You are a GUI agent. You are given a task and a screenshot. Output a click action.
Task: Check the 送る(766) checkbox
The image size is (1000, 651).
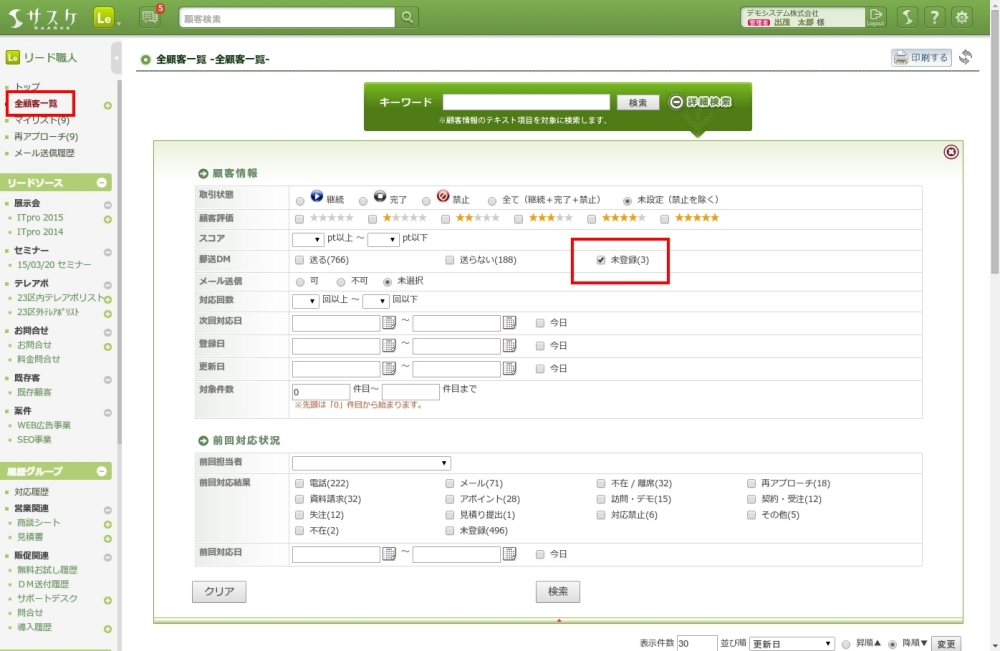[300, 260]
